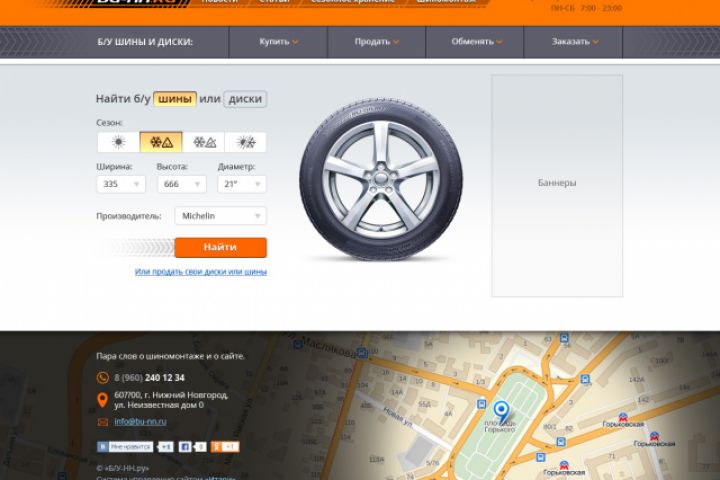This screenshot has height=480, width=720.
Task: Open the Высота dropdown showing 666
Action: point(182,184)
